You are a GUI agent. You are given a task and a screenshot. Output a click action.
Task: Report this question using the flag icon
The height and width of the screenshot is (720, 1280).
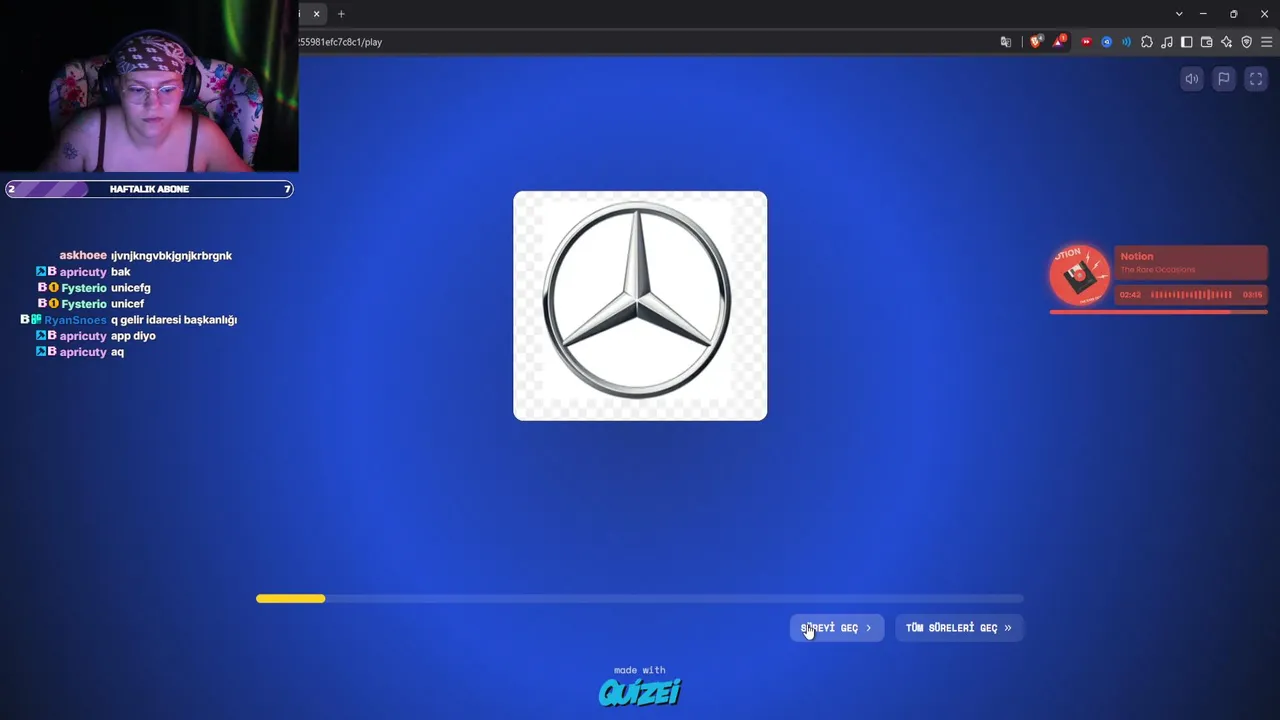click(1224, 79)
